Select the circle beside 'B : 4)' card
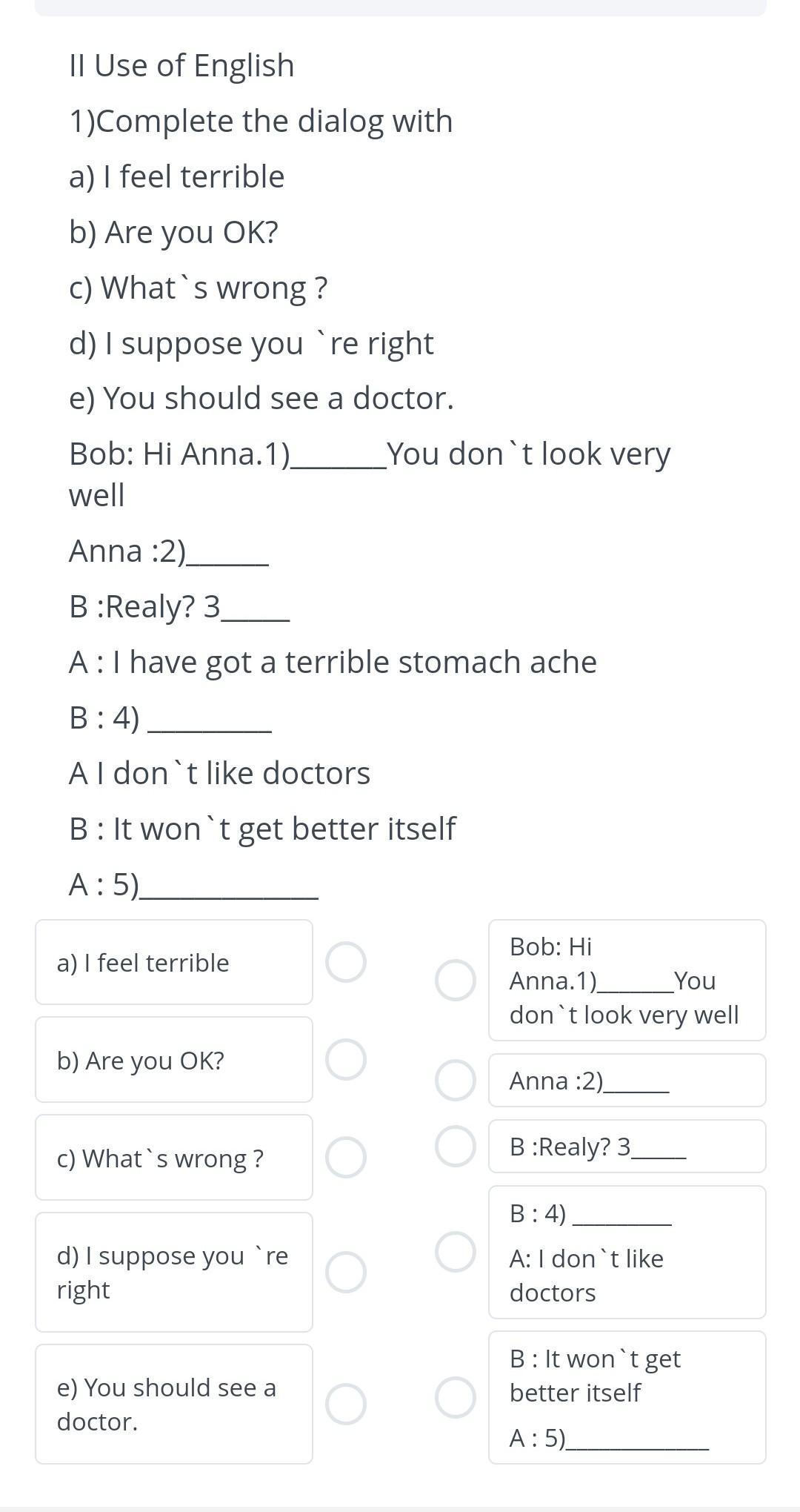This screenshot has width=800, height=1512. point(455,1252)
